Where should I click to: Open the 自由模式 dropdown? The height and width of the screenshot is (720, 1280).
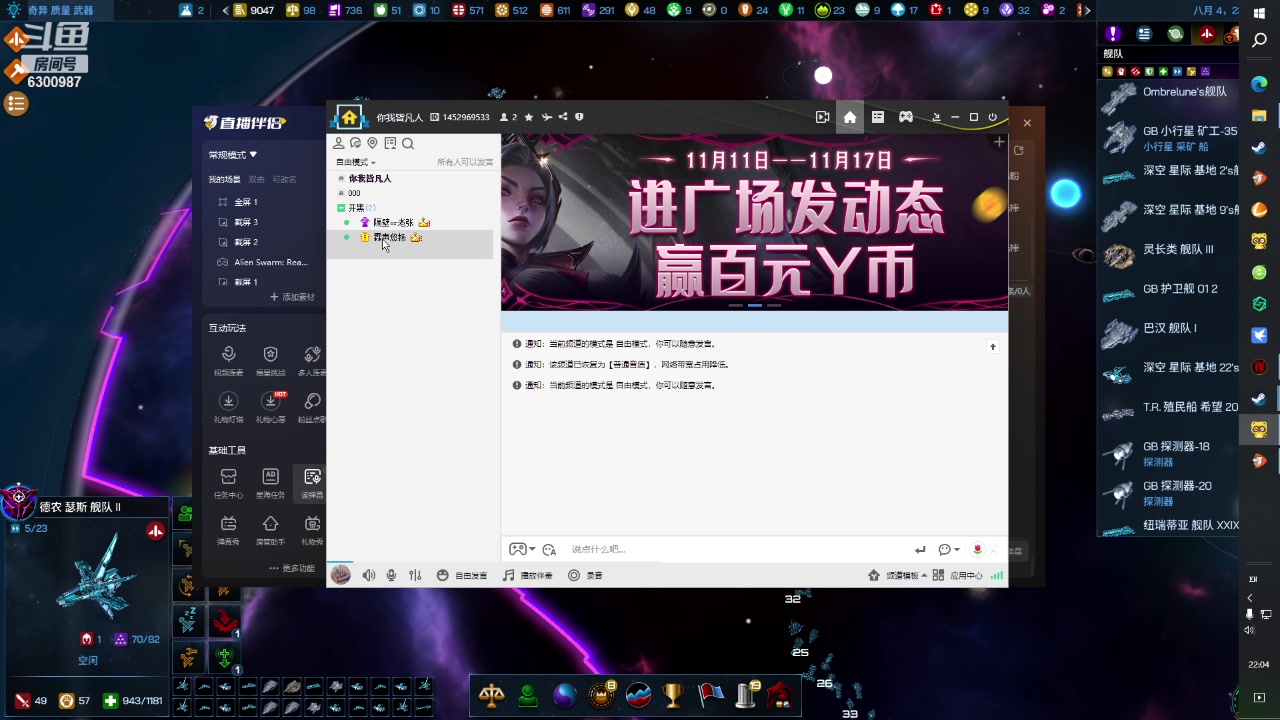[x=355, y=162]
